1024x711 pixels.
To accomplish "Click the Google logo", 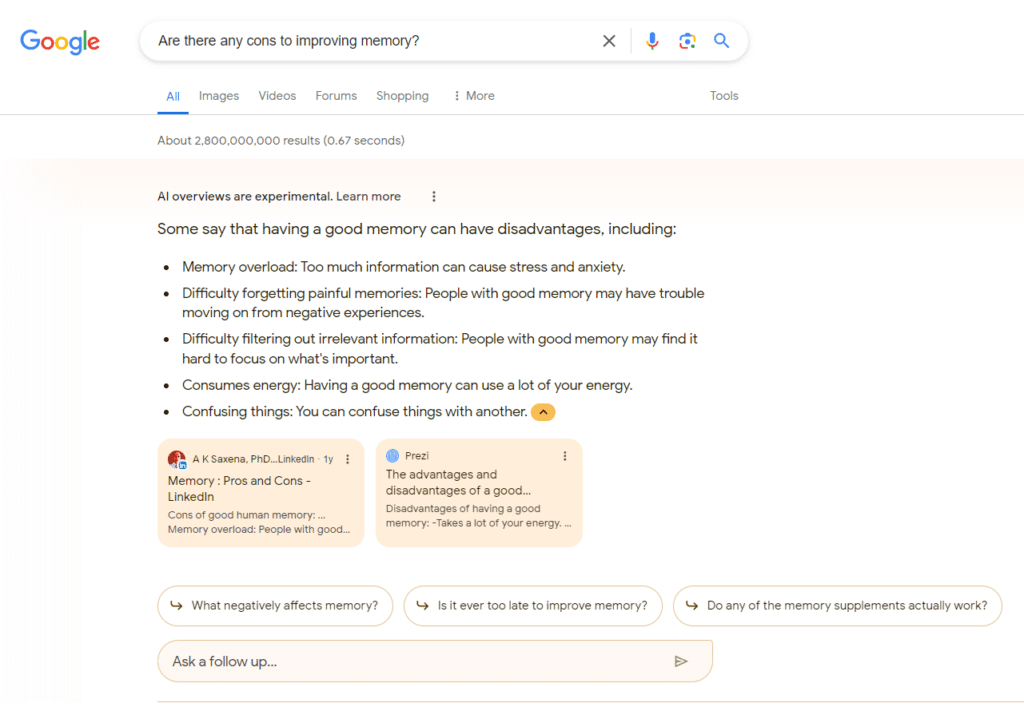I will tap(60, 41).
